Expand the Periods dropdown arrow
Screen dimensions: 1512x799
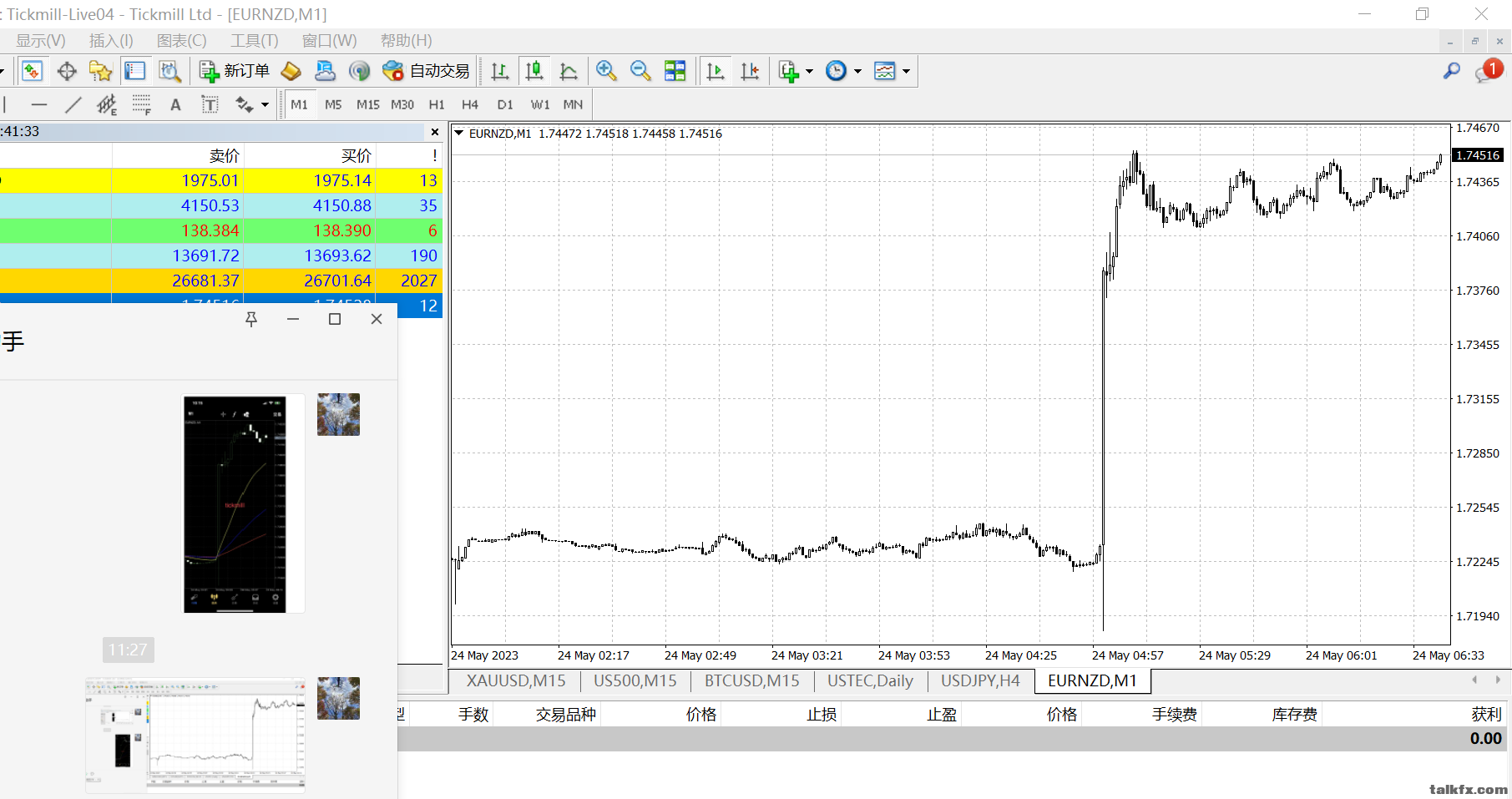[857, 72]
